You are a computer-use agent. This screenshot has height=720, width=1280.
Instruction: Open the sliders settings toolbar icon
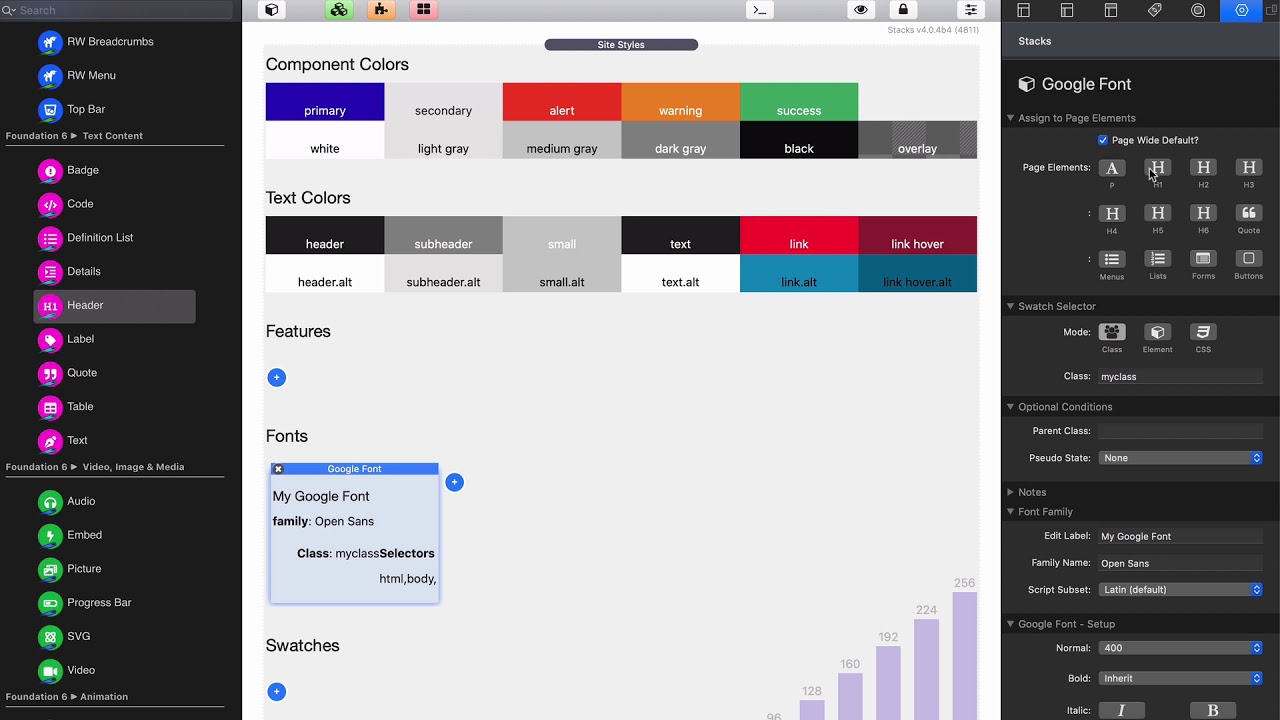(970, 10)
